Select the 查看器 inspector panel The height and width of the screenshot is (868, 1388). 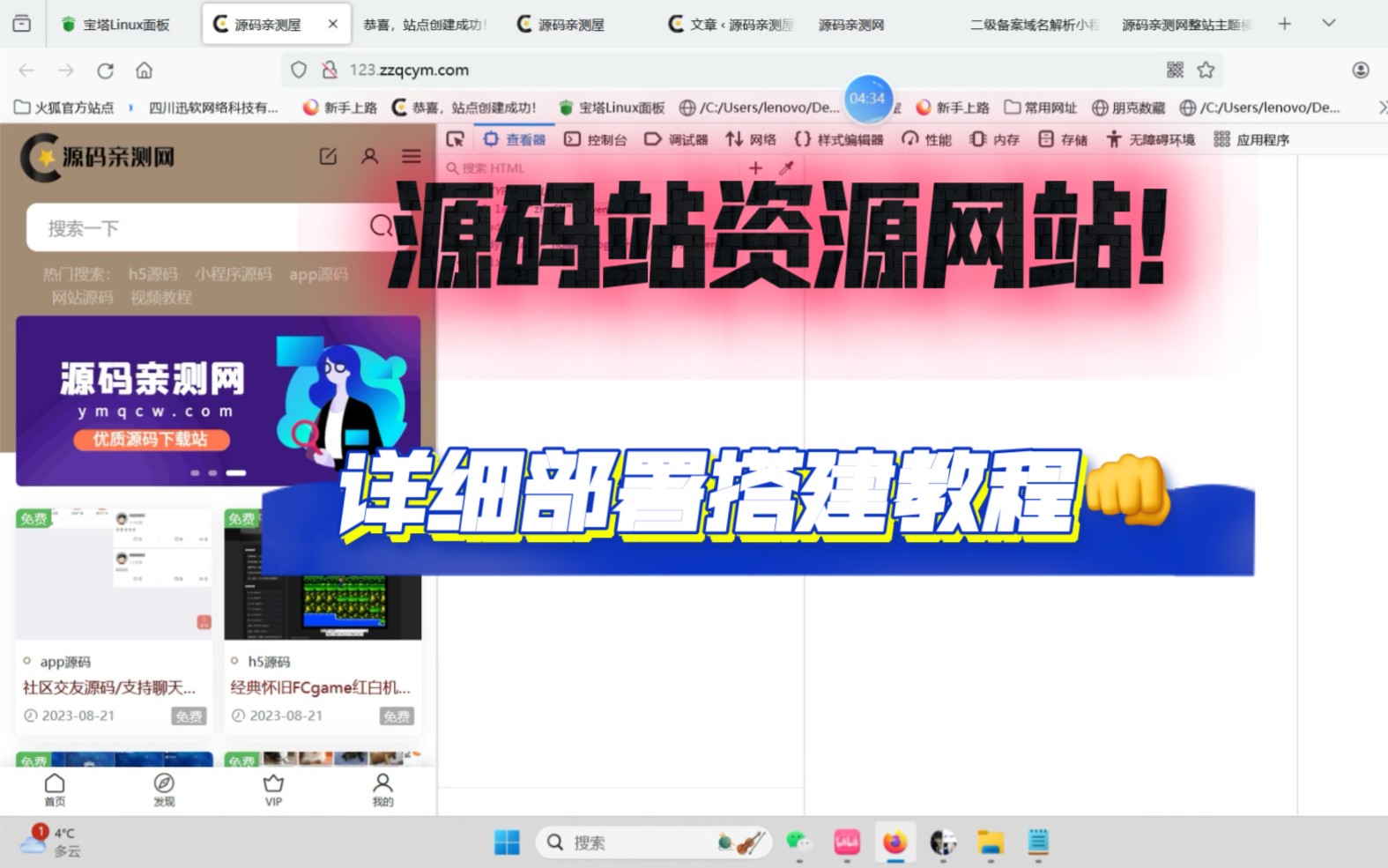coord(514,139)
